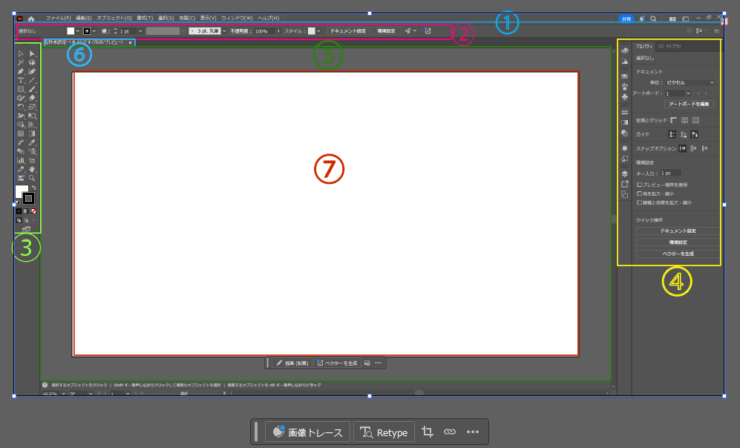Click the スタイル swatch in control bar
The image size is (740, 448).
(x=311, y=31)
